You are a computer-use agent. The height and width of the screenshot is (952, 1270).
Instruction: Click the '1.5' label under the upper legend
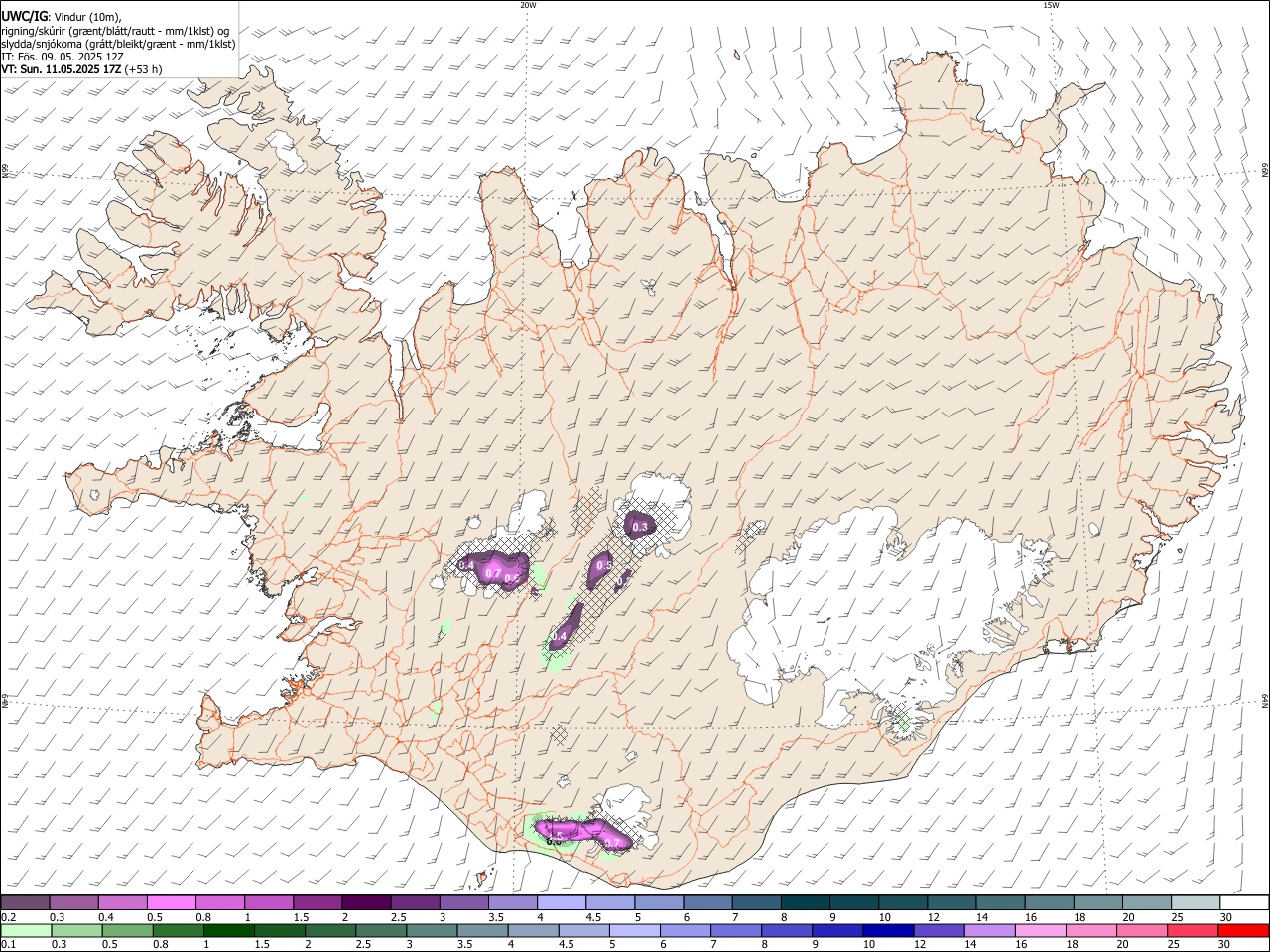click(x=301, y=917)
